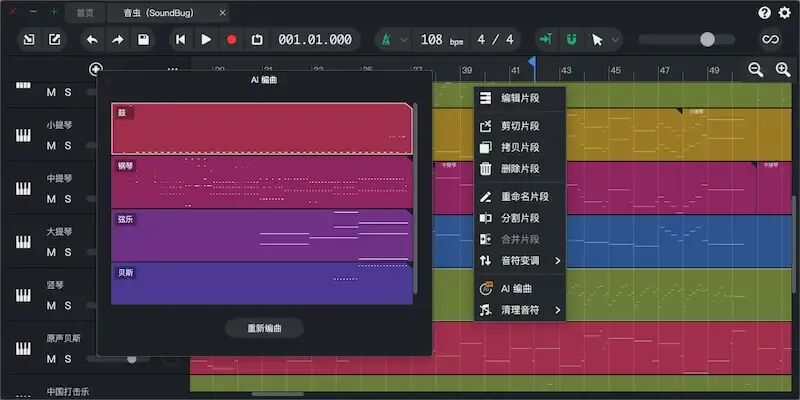Click the import project icon in toolbar
The height and width of the screenshot is (400, 800).
pos(29,39)
